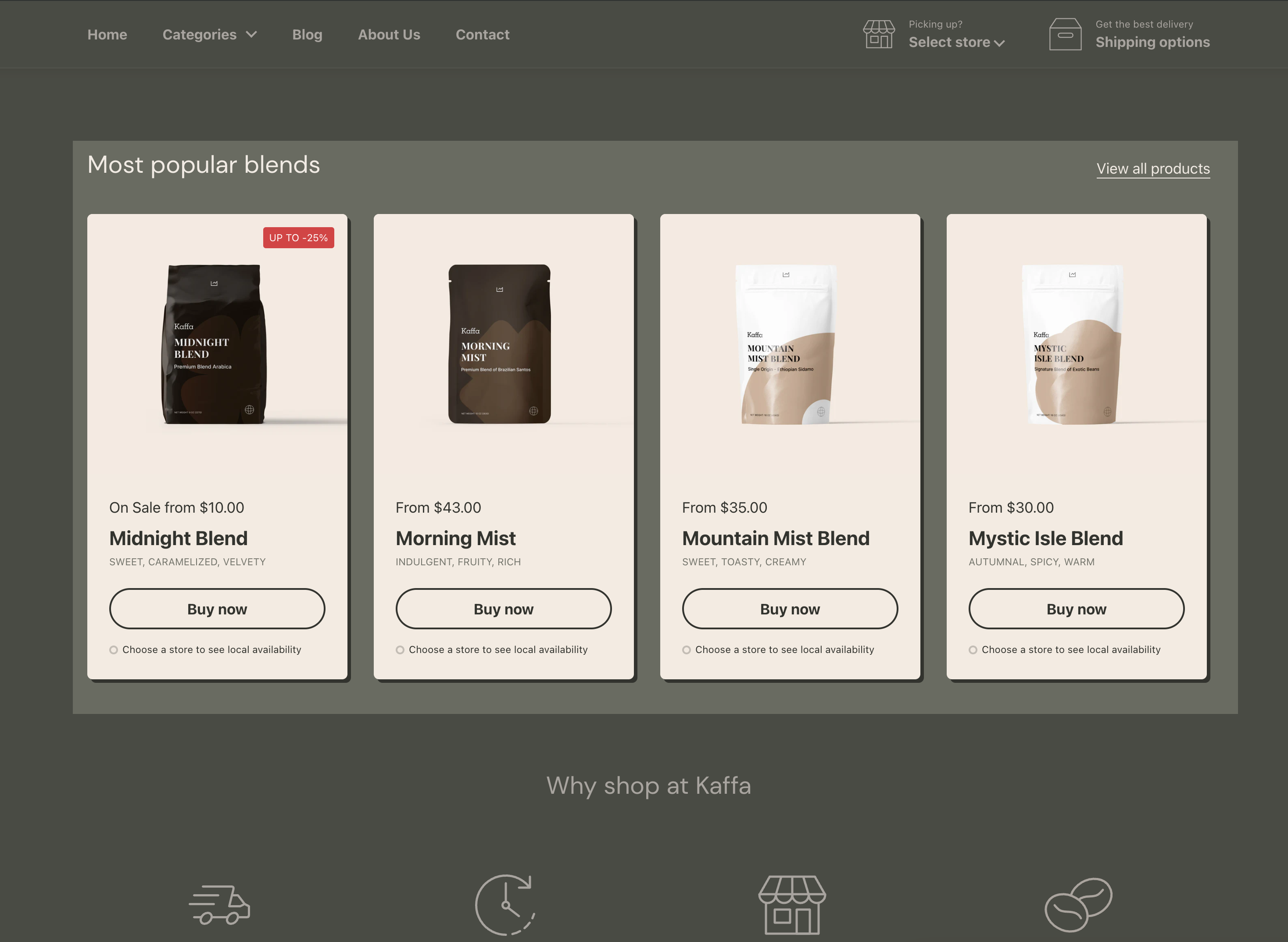
Task: Click the delivery truck icon
Action: pos(220,904)
